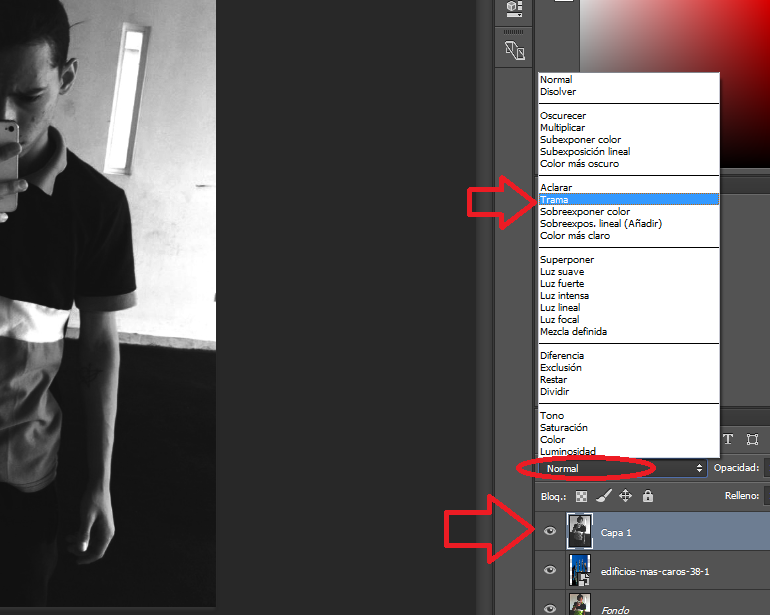Screen dimensions: 770x615
Task: Select Multiplicar blend mode
Action: tap(629, 128)
